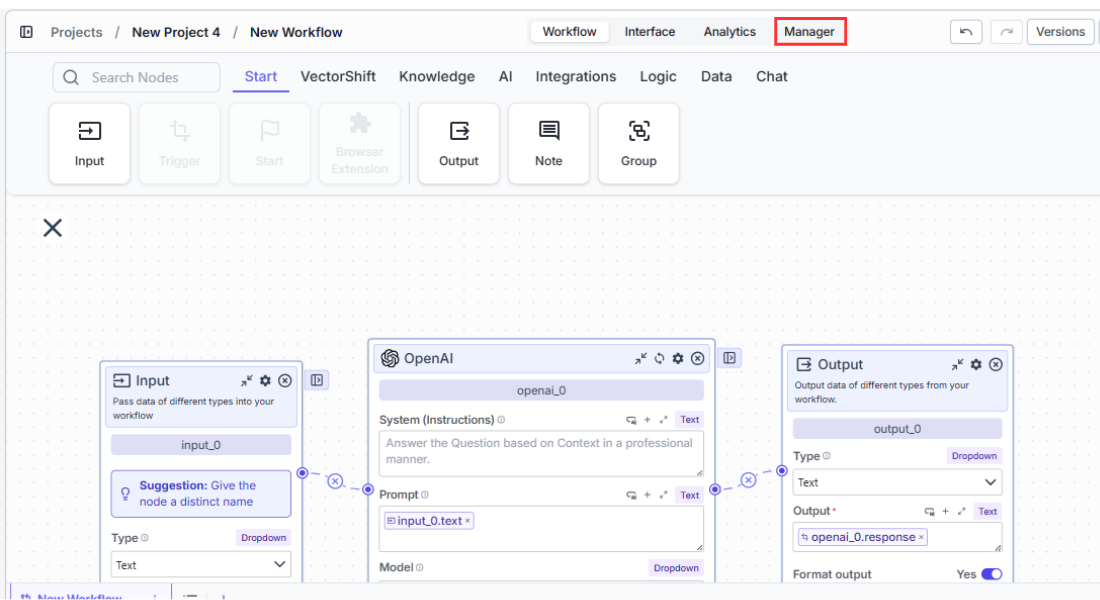Viewport: 1100px width, 600px height.
Task: Remove the input_0.text variable chip
Action: pyautogui.click(x=466, y=520)
